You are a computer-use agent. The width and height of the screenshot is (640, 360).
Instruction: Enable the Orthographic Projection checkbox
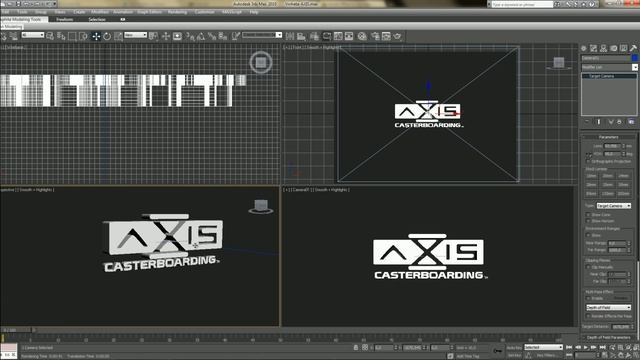coord(589,162)
